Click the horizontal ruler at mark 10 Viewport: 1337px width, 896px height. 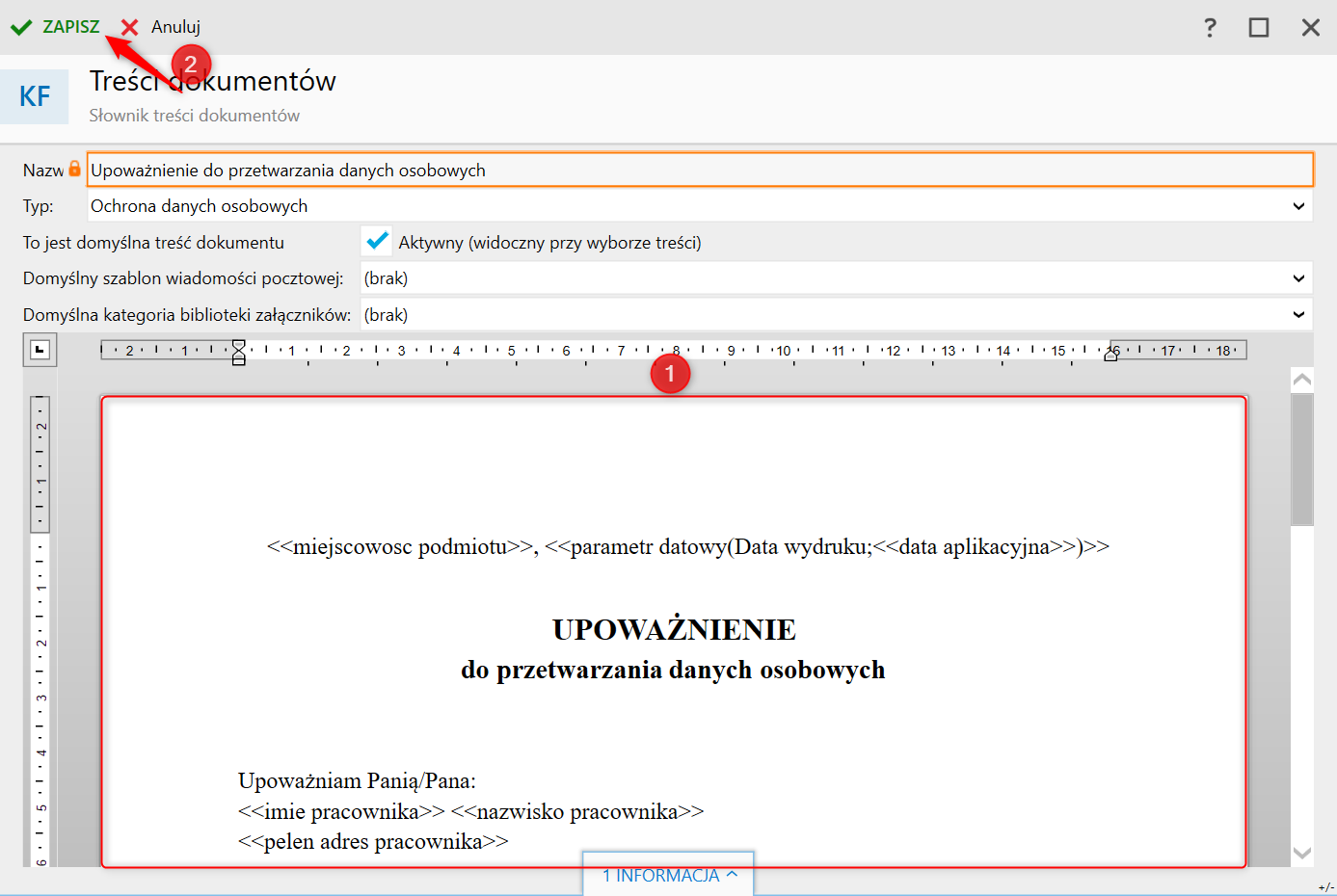[x=784, y=351]
